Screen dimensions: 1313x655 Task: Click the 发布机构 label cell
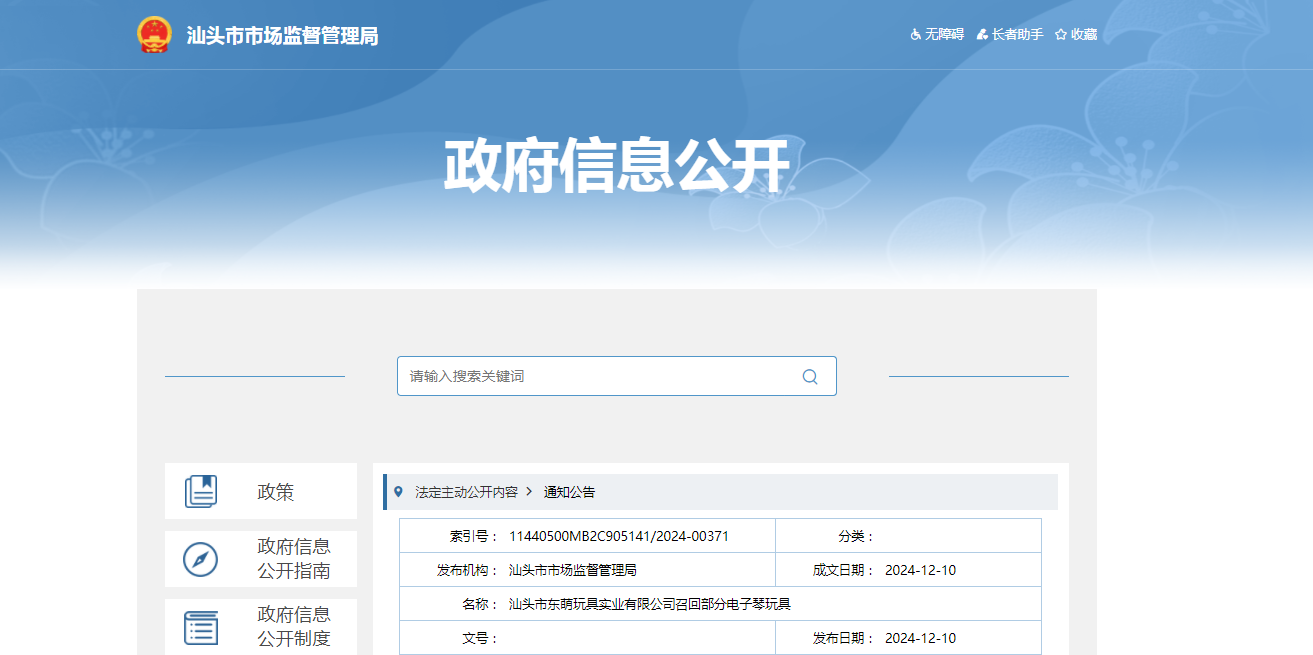tap(467, 570)
